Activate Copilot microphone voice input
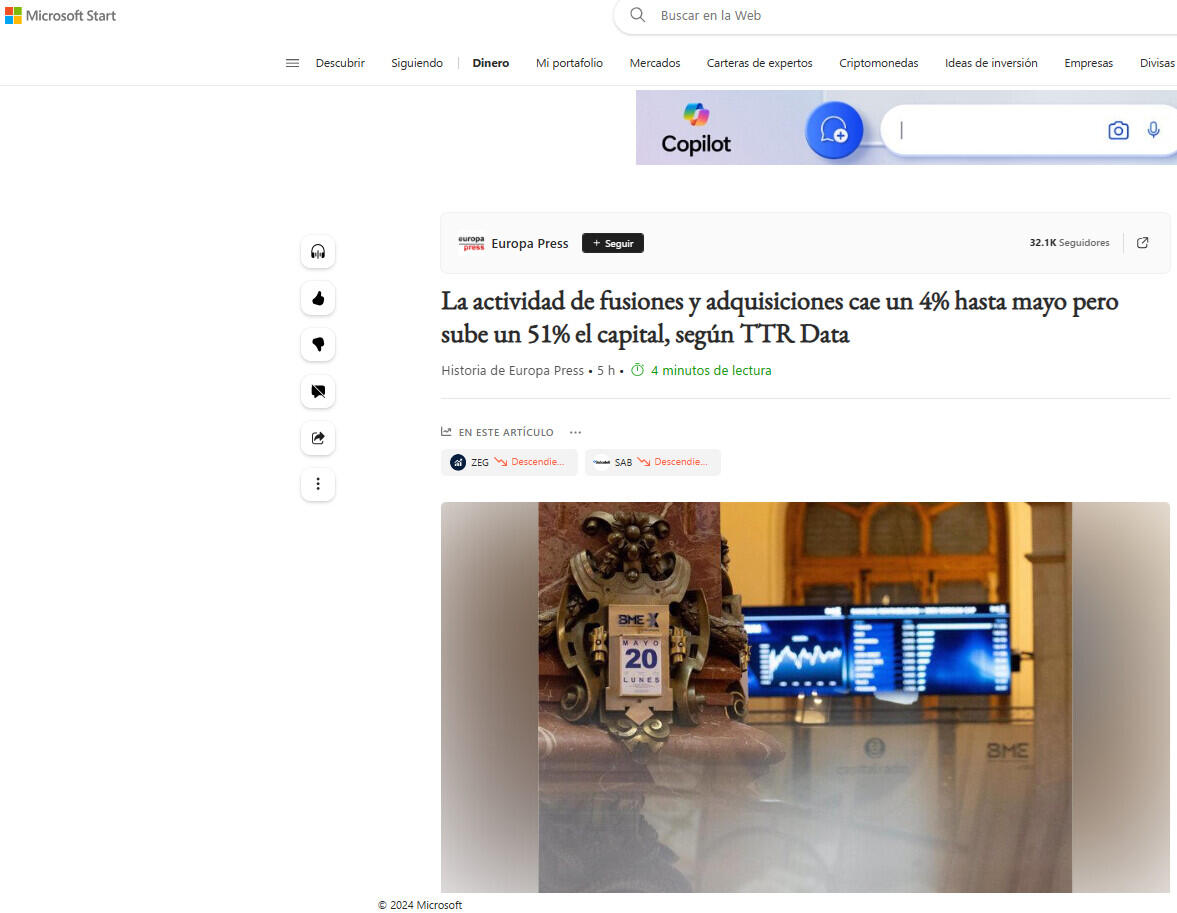 pos(1153,130)
